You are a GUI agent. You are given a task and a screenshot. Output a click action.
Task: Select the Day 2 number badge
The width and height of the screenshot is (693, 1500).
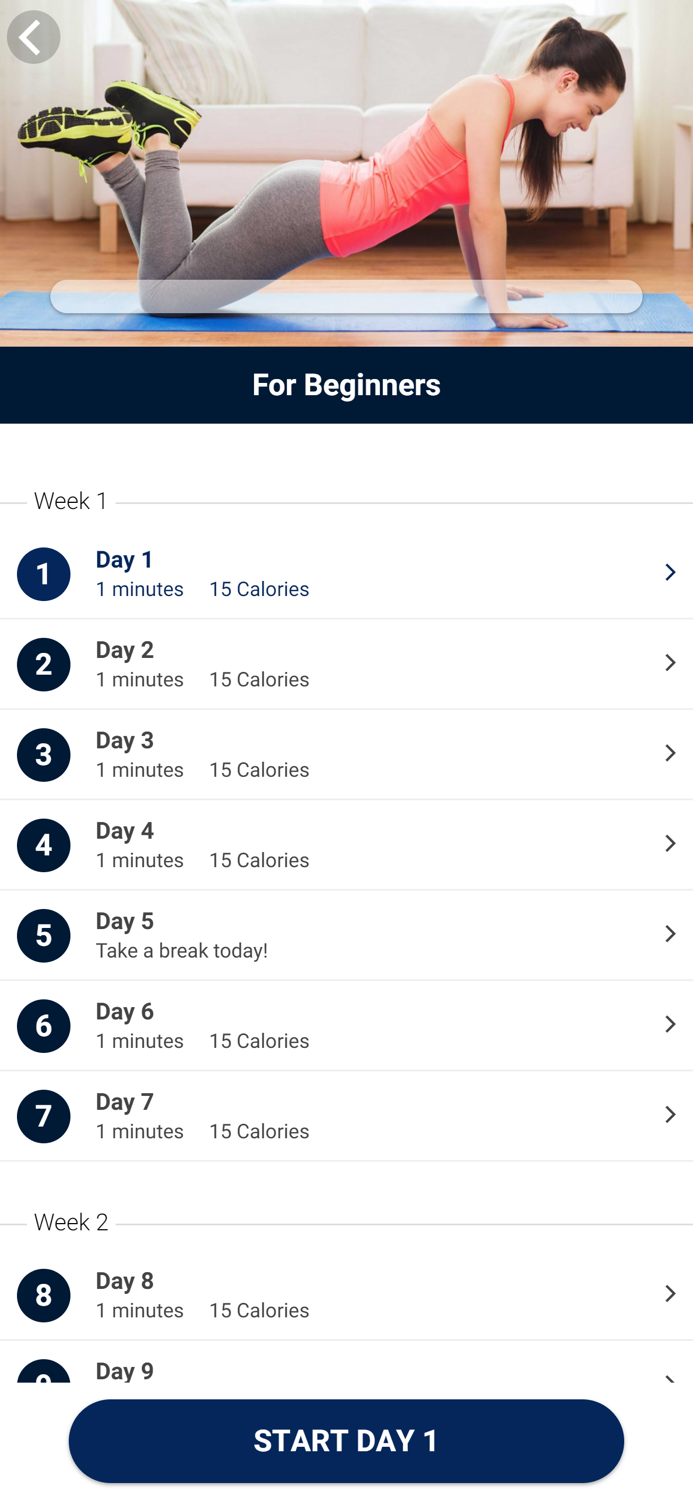[x=43, y=664]
